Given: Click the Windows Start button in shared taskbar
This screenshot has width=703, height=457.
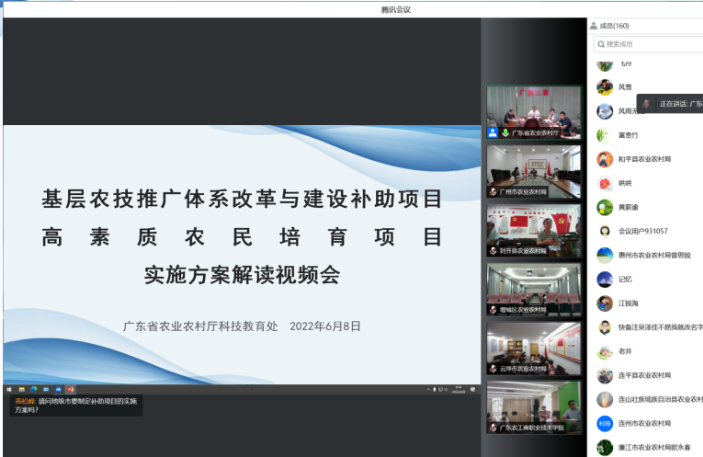Looking at the screenshot, I should coord(9,388).
